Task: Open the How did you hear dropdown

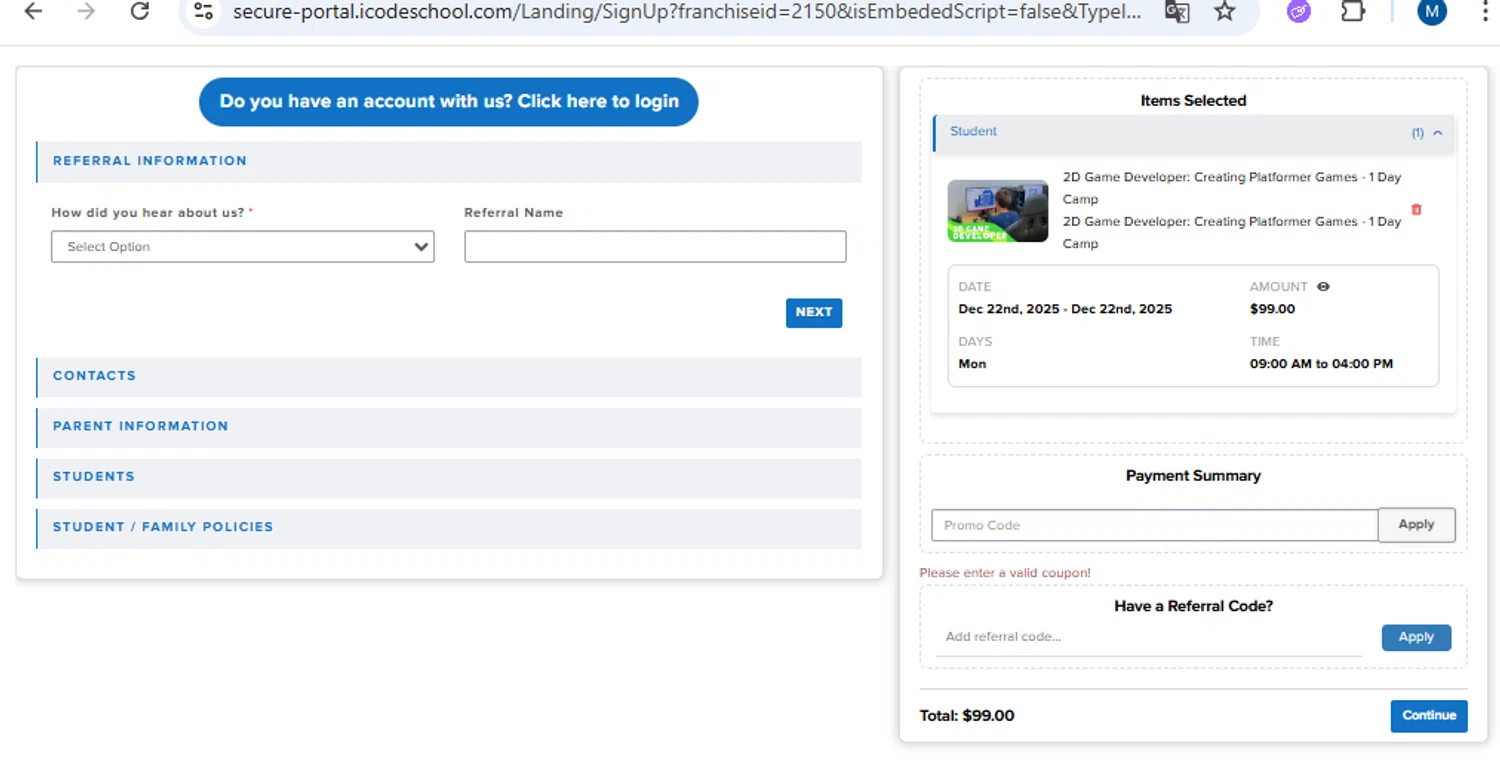Action: [x=243, y=247]
